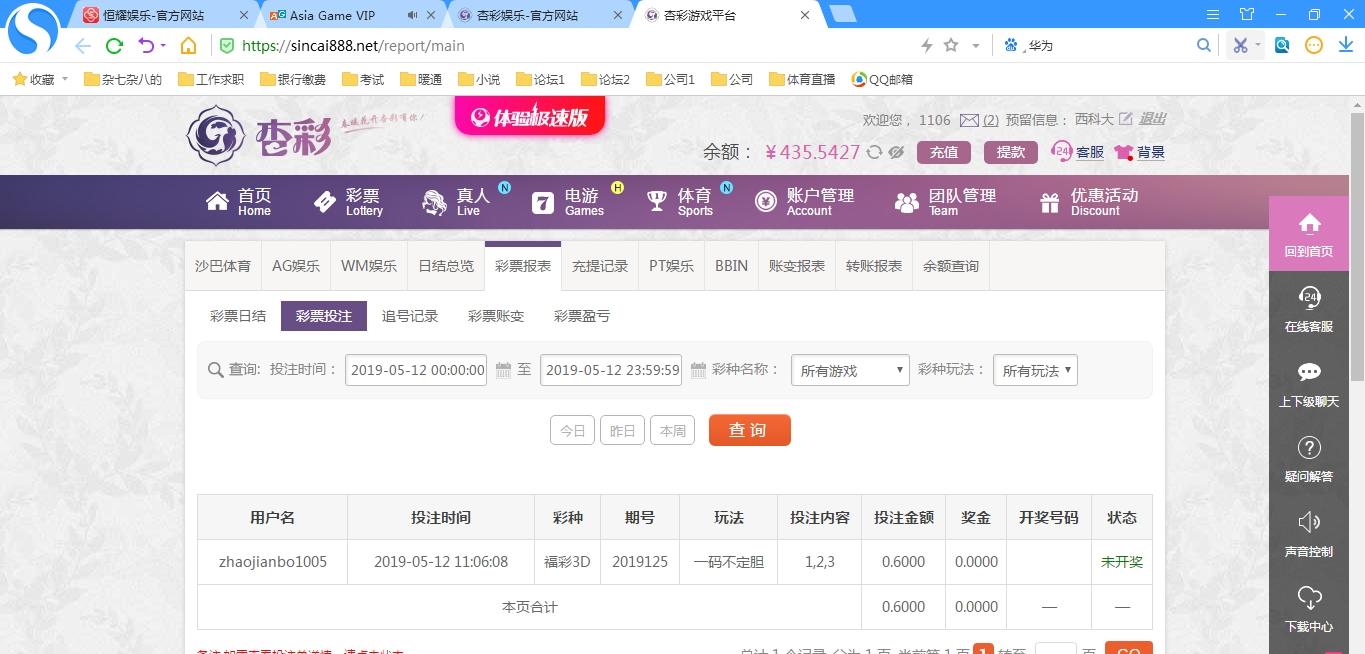Select 彩票日结 sub-tab
The image size is (1365, 654).
(238, 316)
